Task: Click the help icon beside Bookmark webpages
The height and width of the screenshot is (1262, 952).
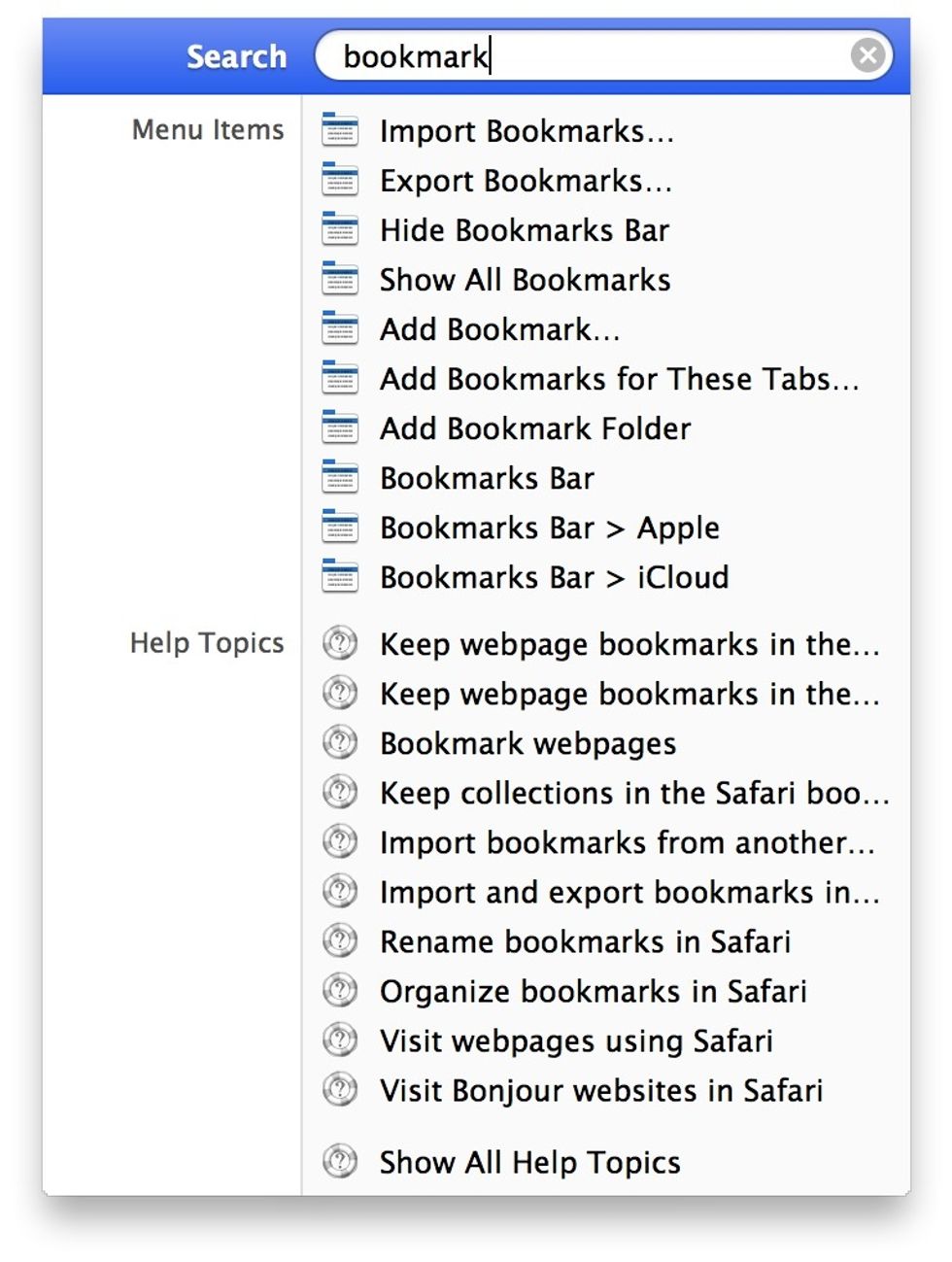Action: pyautogui.click(x=339, y=742)
